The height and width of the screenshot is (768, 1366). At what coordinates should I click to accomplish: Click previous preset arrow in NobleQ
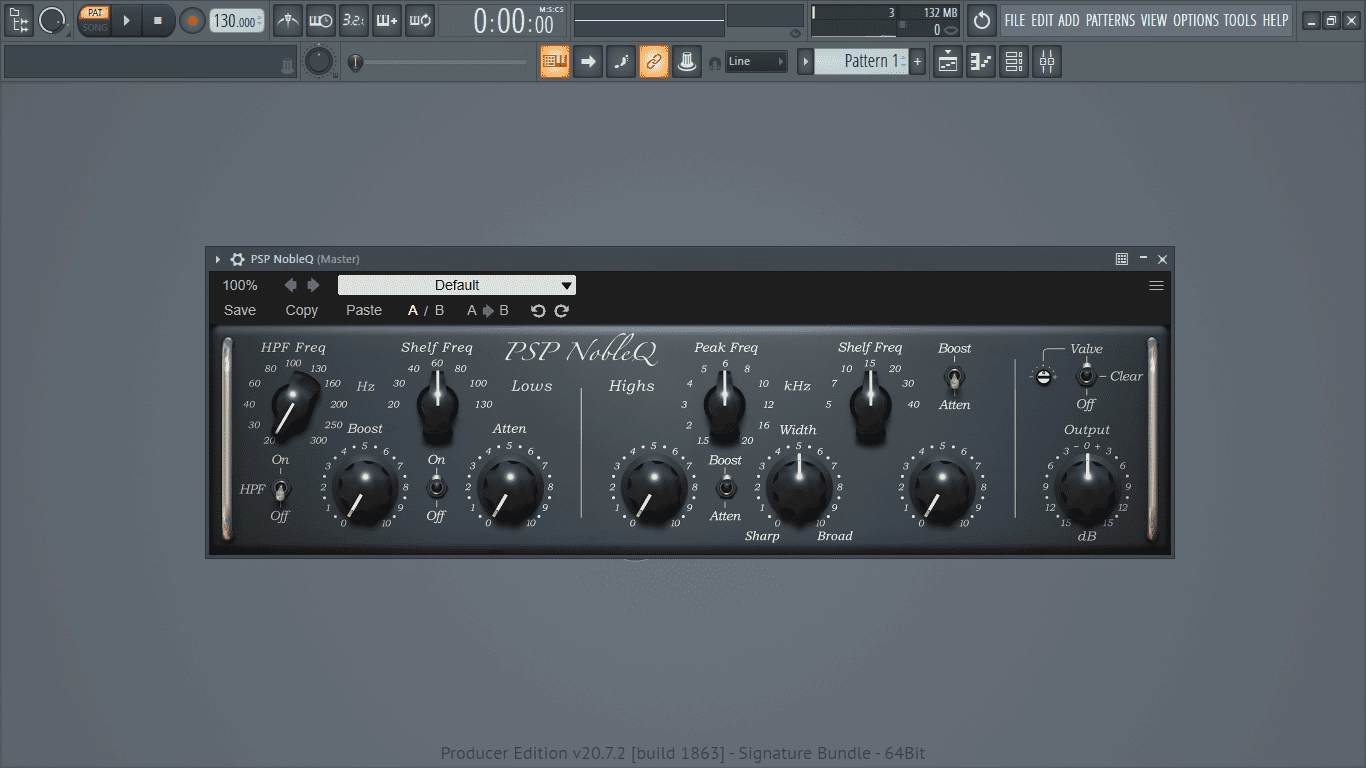pyautogui.click(x=291, y=285)
